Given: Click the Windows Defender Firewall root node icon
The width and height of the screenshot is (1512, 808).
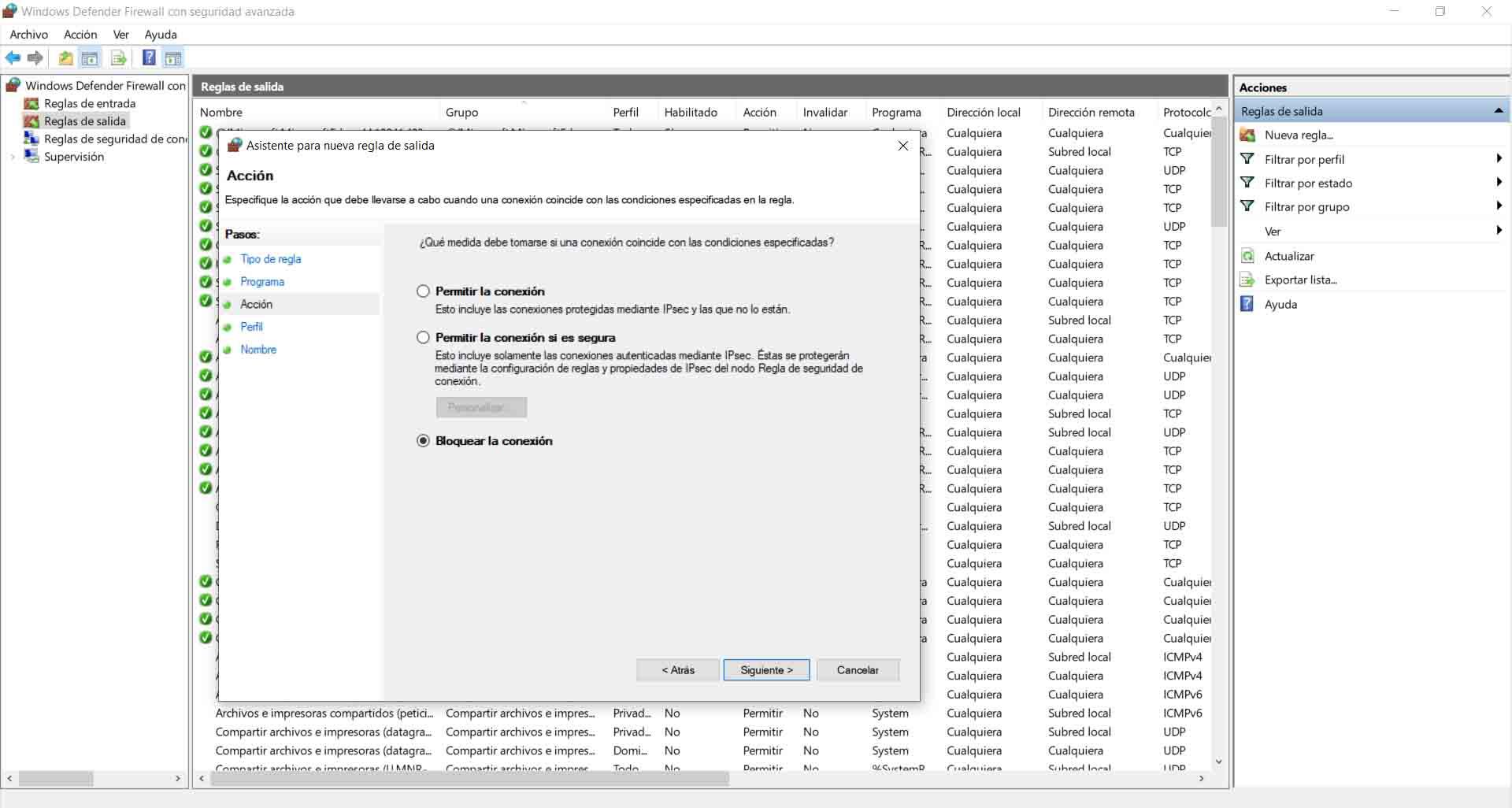Looking at the screenshot, I should [x=13, y=85].
